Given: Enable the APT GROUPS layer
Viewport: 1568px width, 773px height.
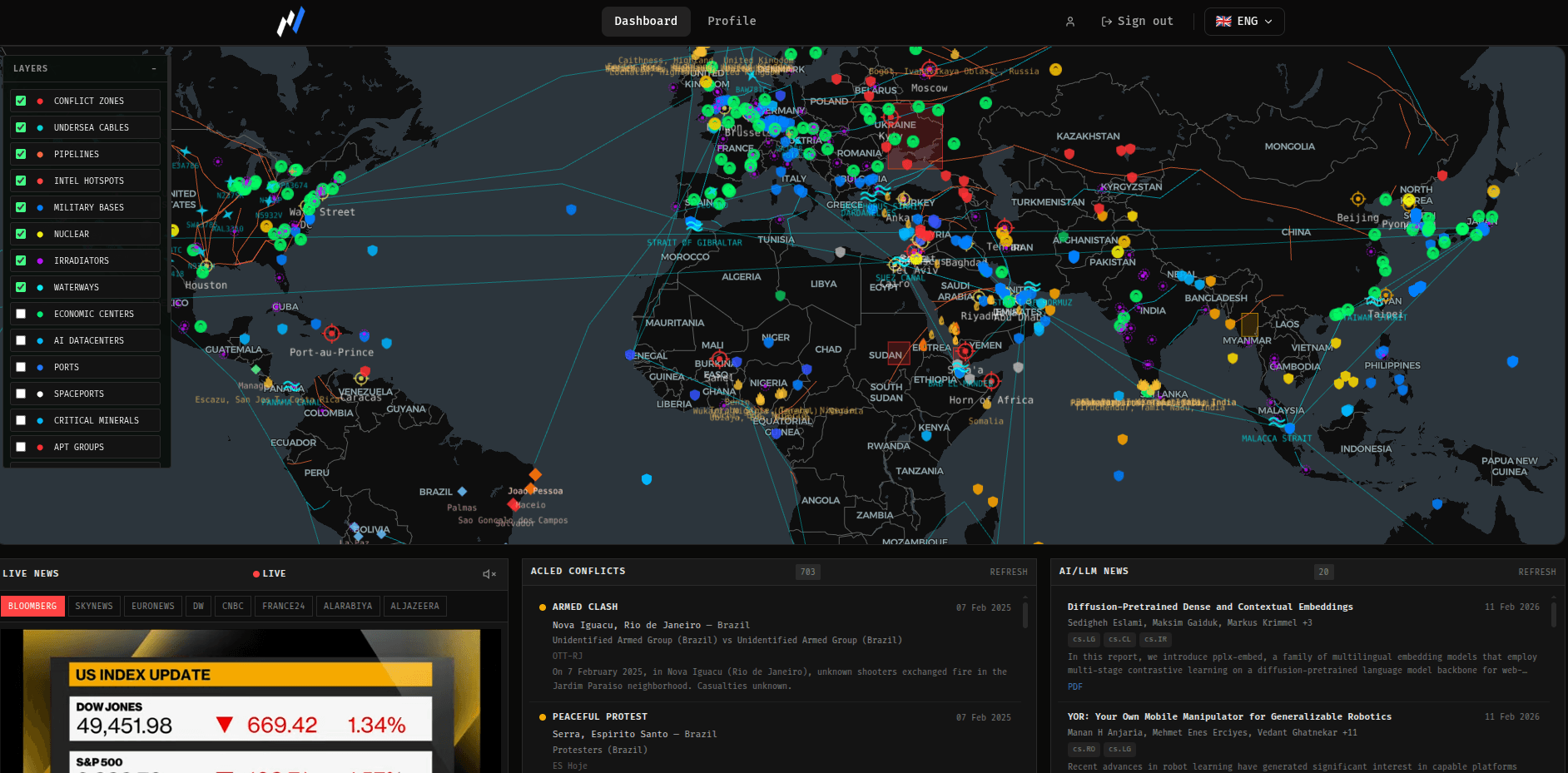Looking at the screenshot, I should click(x=21, y=447).
